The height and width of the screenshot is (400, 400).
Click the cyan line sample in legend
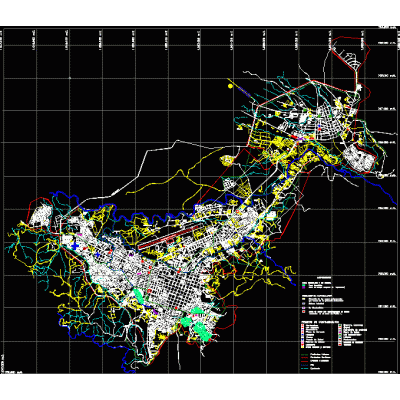point(305,369)
